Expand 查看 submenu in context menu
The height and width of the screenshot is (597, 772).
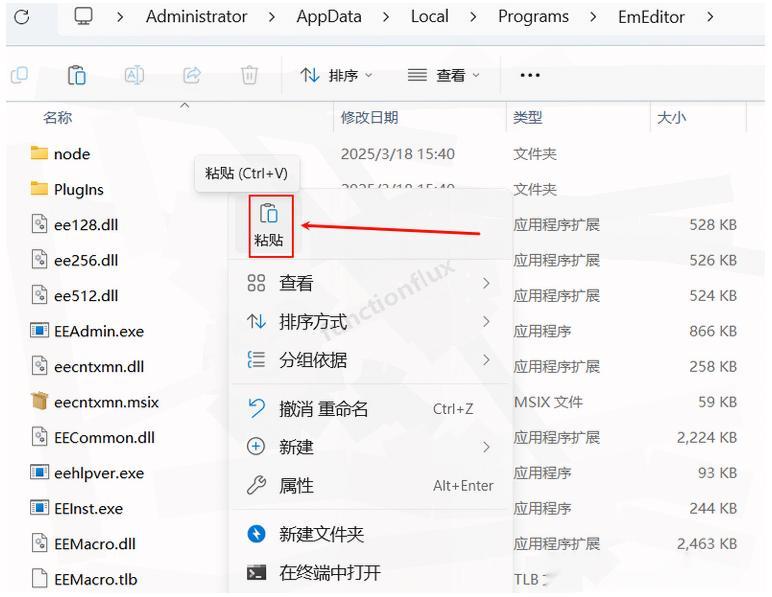tap(369, 283)
